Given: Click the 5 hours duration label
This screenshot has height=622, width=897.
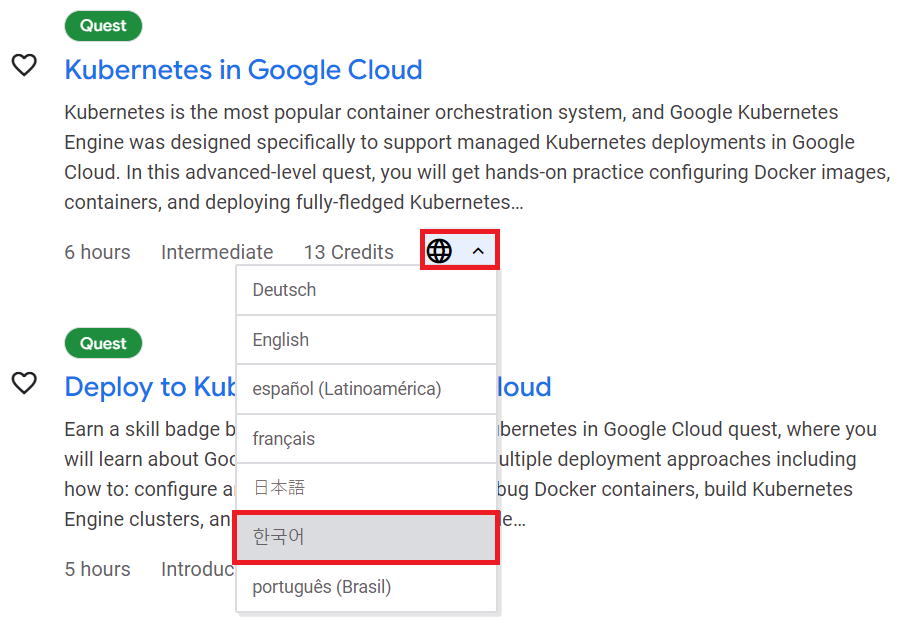Looking at the screenshot, I should tap(97, 569).
